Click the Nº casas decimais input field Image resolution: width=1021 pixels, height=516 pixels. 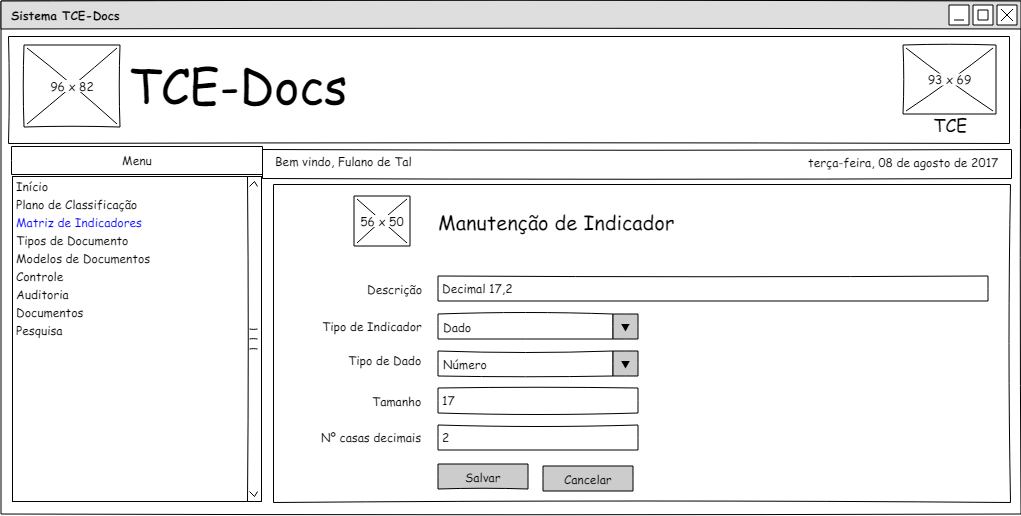537,438
